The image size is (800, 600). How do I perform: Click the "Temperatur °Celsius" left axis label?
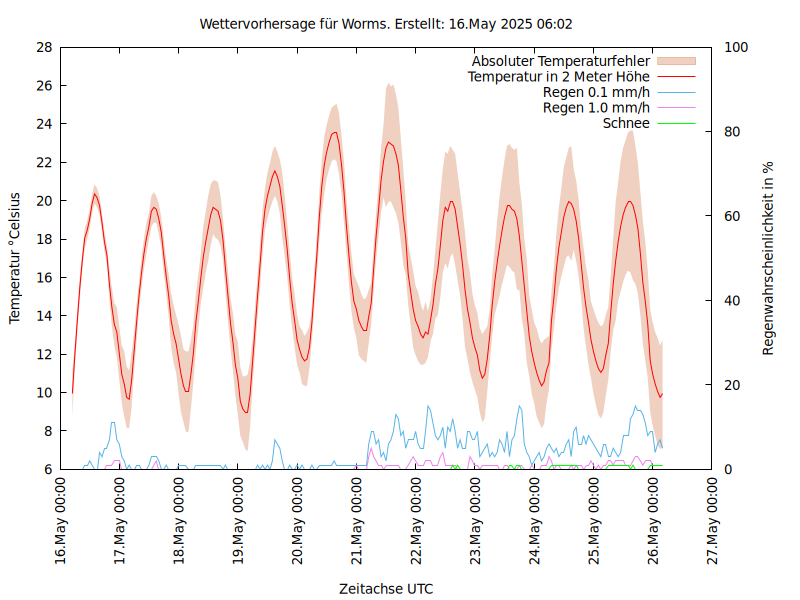coord(15,258)
